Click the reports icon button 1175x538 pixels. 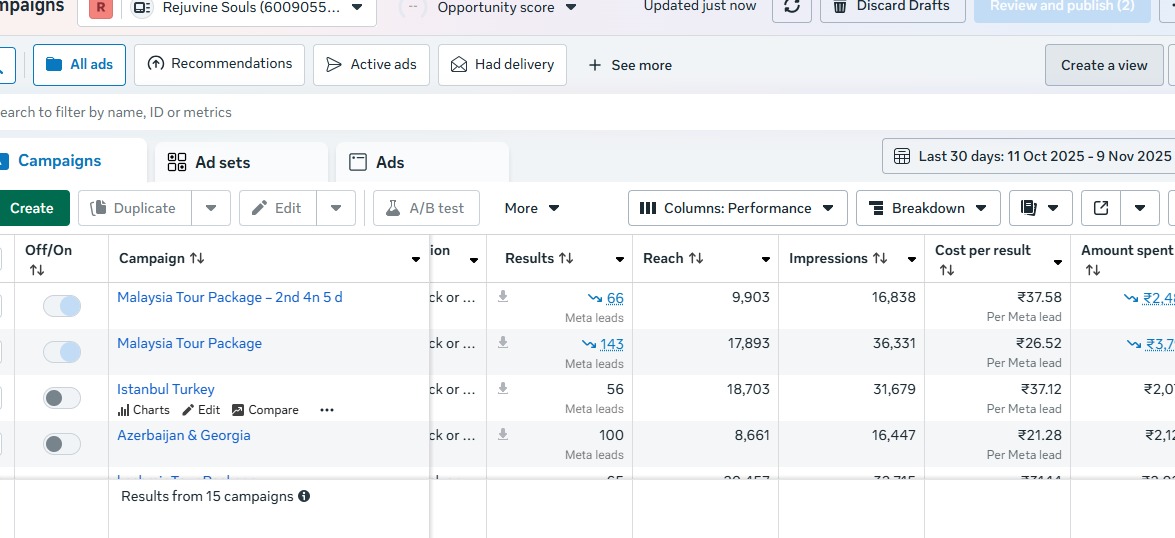tap(1029, 208)
